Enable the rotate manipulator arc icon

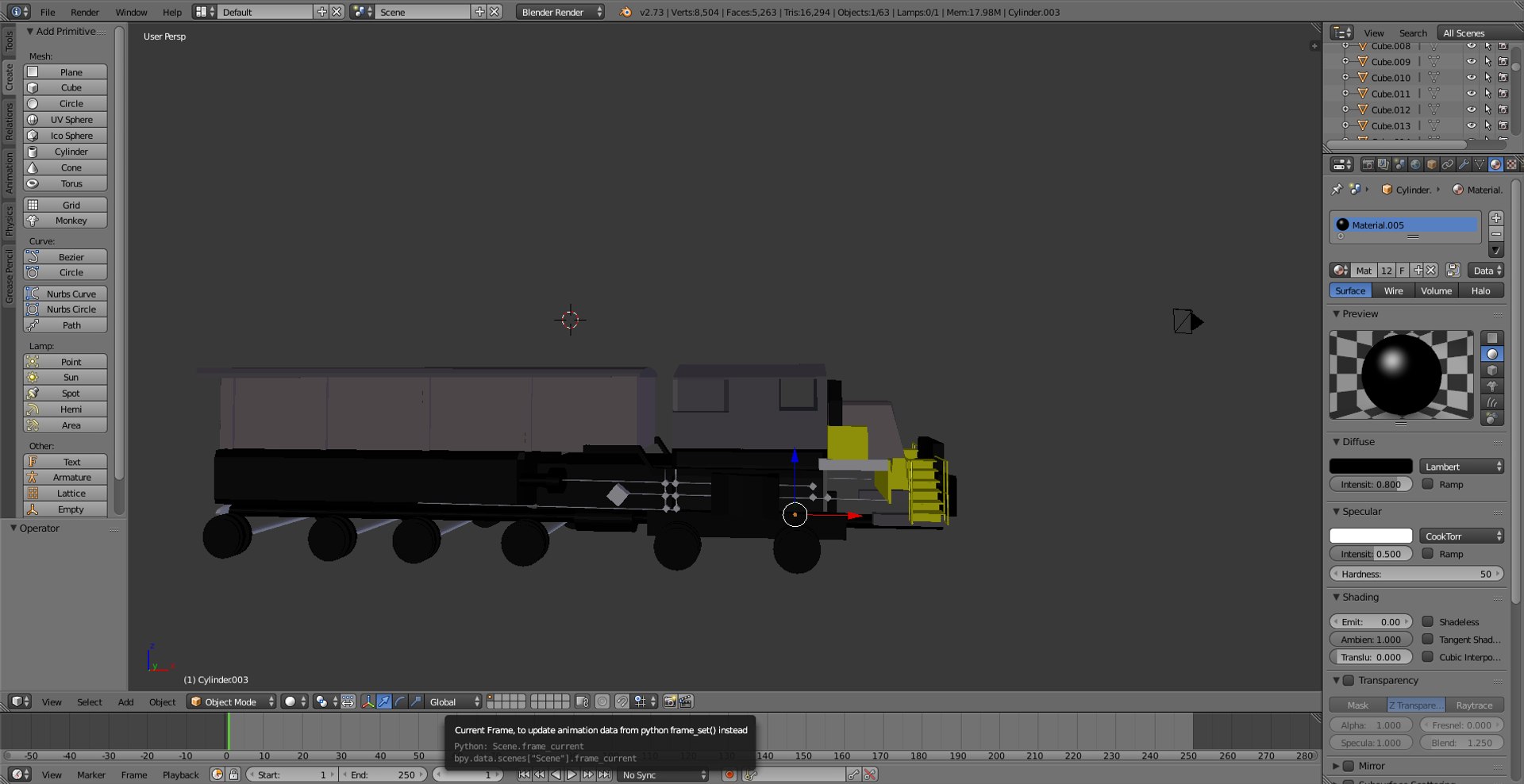click(400, 701)
